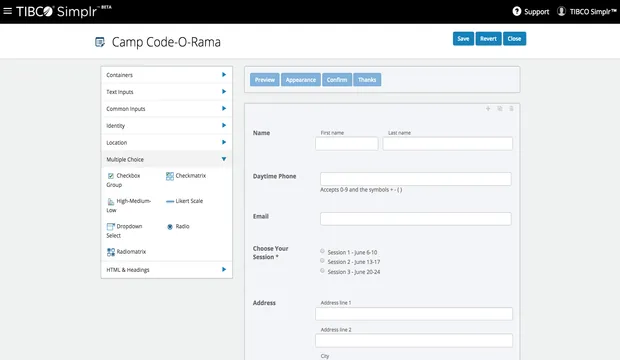Click into the Email input field

pyautogui.click(x=416, y=219)
